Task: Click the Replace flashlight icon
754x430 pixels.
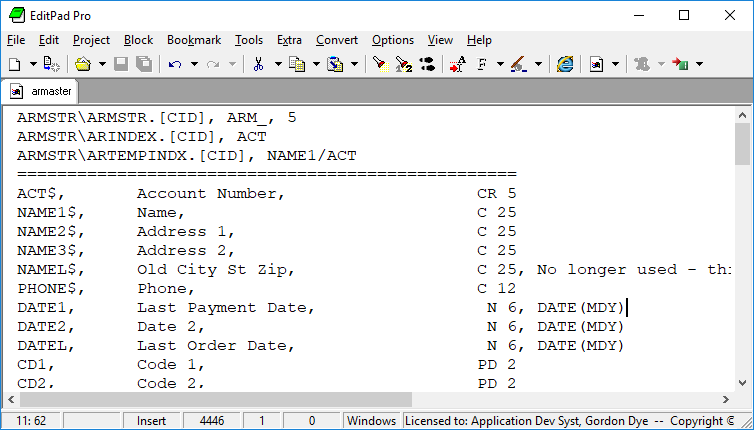Action: tap(403, 64)
